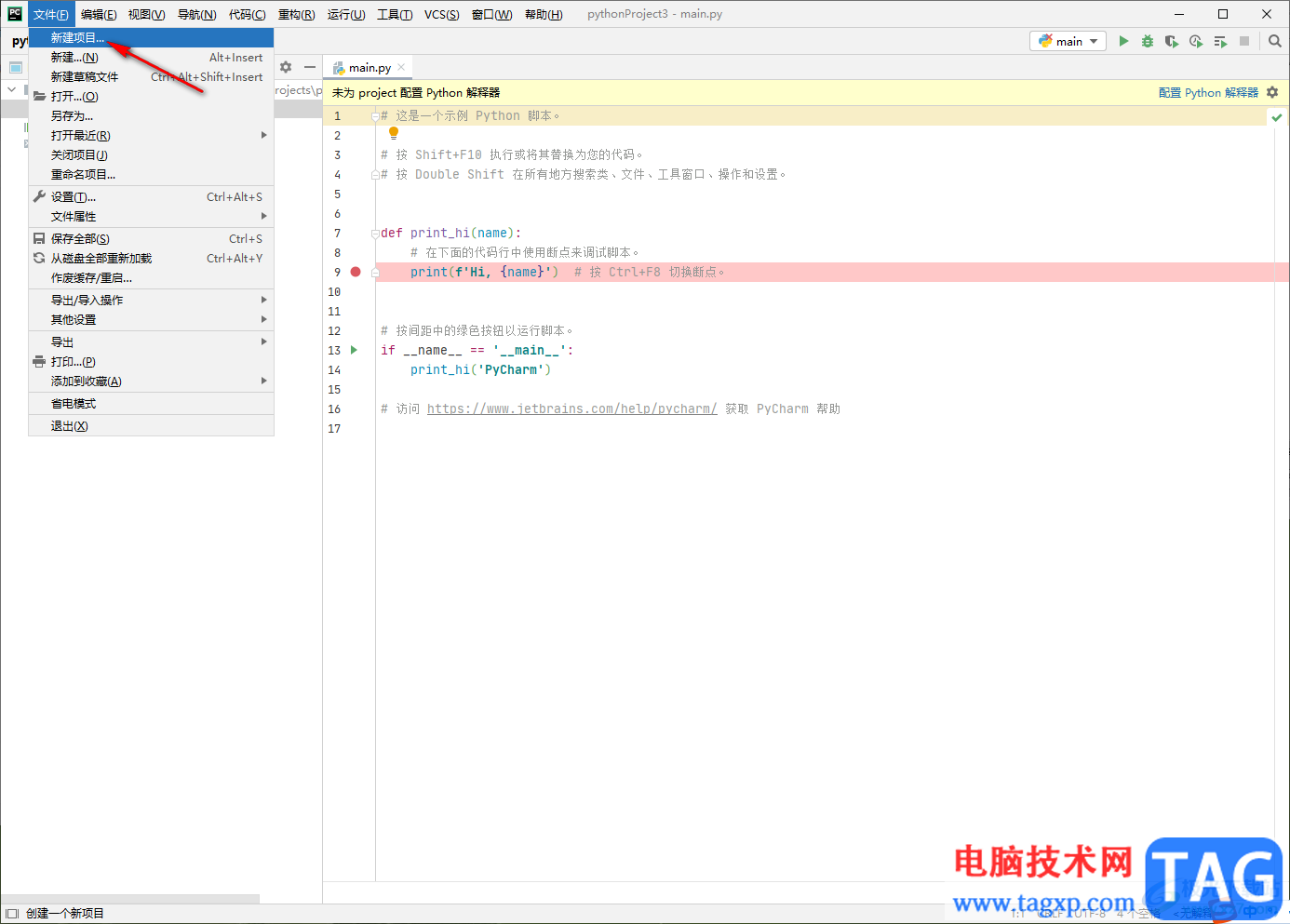Choose 作废缓存/重启... menu entry
Screen dimensions: 1290x924
tap(151, 277)
